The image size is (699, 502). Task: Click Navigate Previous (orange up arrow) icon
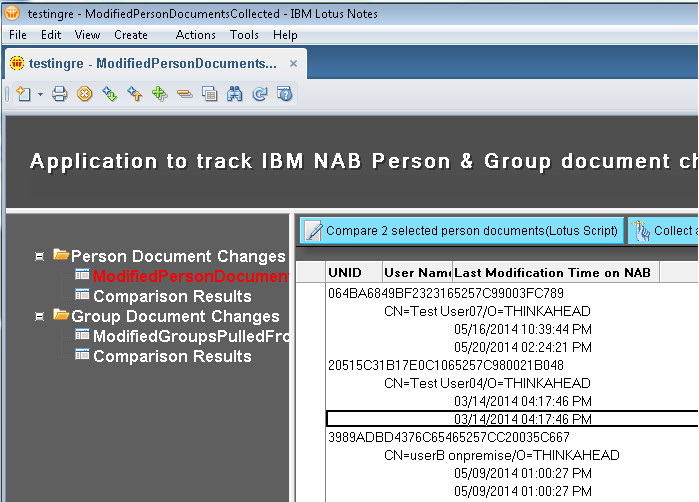pyautogui.click(x=134, y=94)
